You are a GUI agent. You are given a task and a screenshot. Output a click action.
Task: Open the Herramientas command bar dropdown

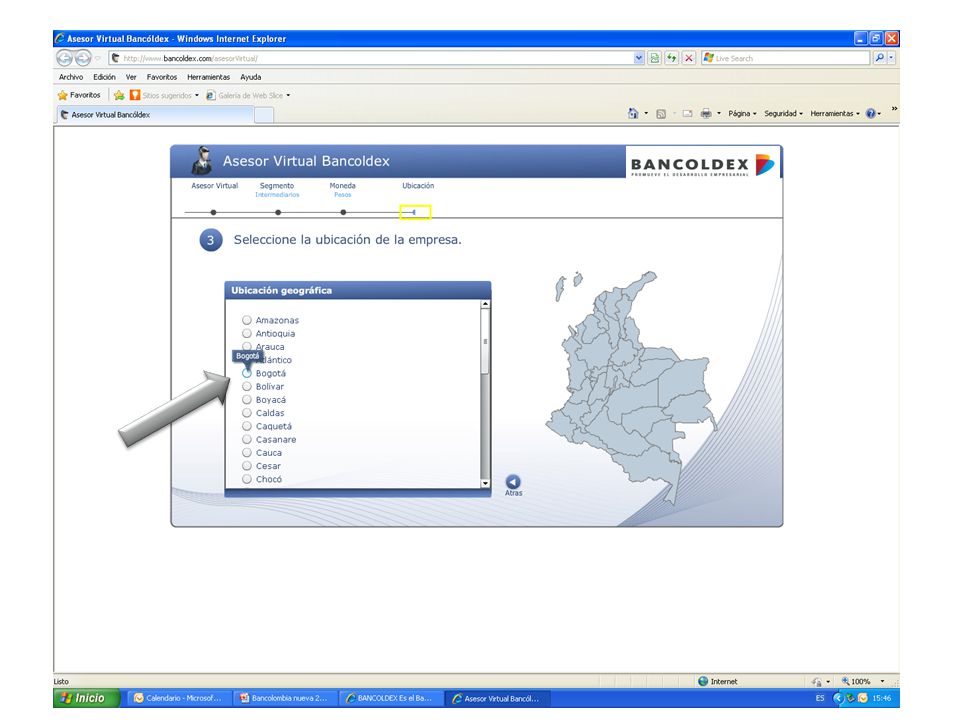click(834, 114)
